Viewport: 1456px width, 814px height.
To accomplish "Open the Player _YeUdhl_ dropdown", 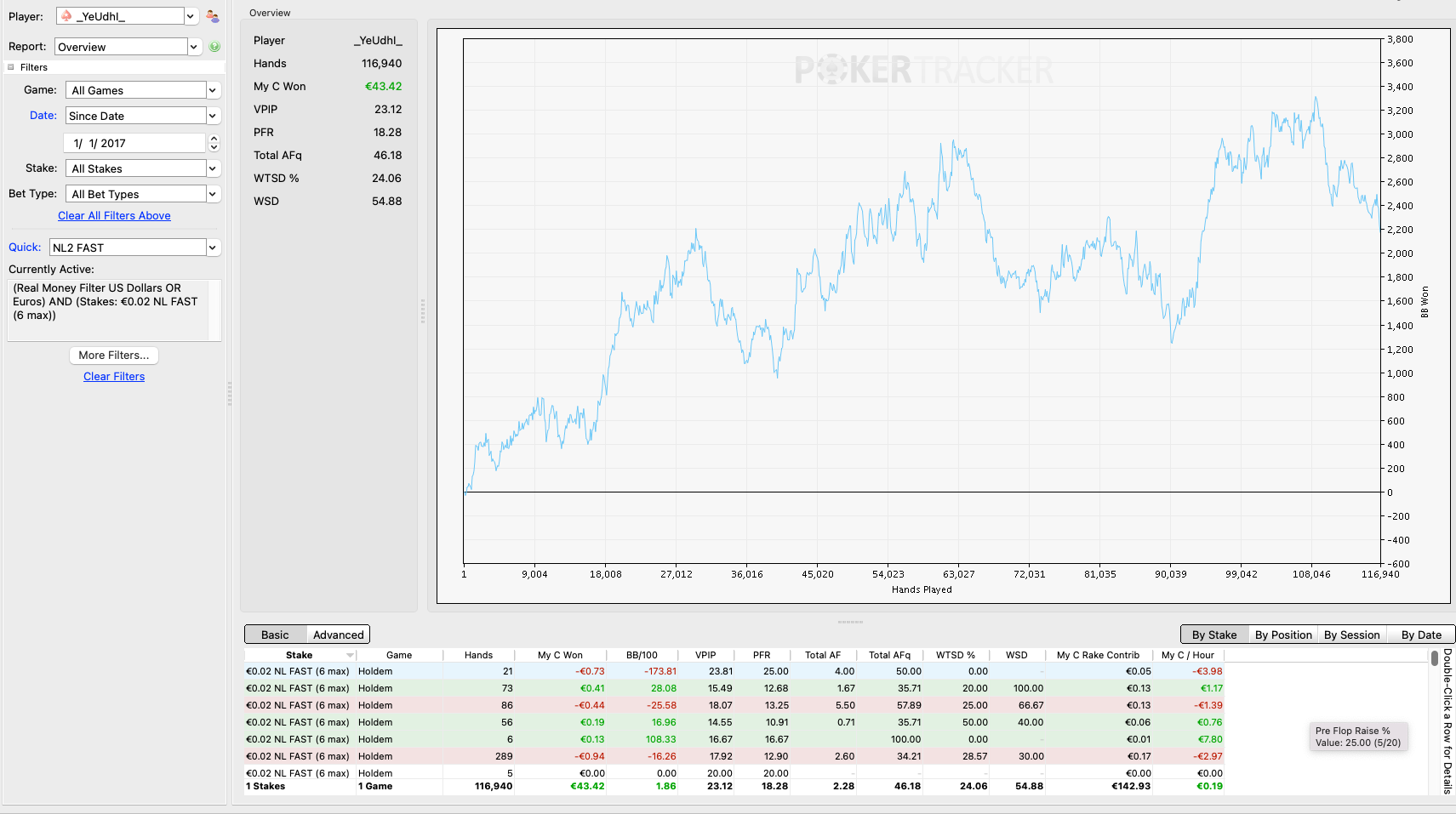I will click(x=191, y=16).
